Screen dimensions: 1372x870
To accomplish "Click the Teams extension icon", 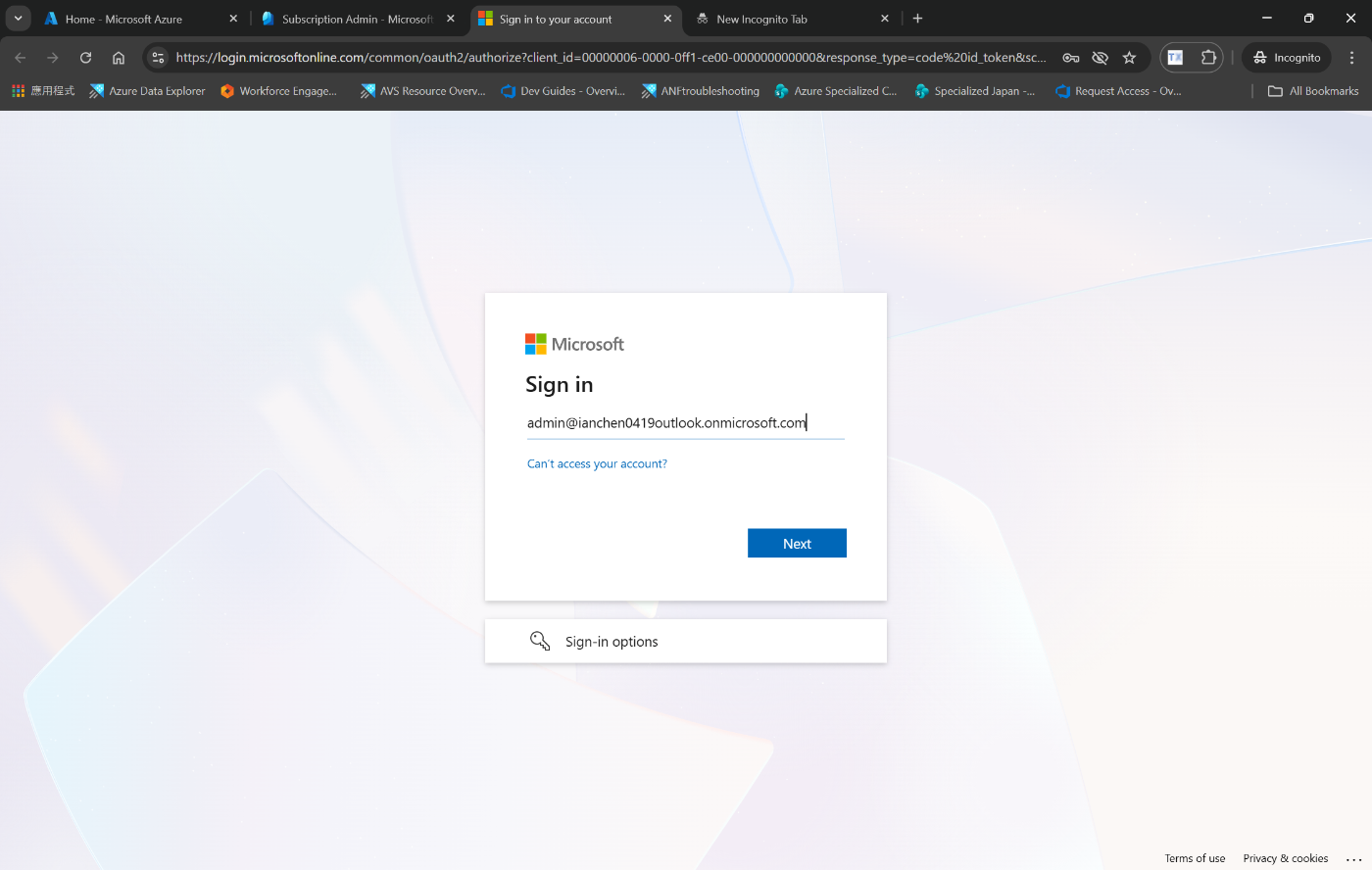I will point(1175,58).
